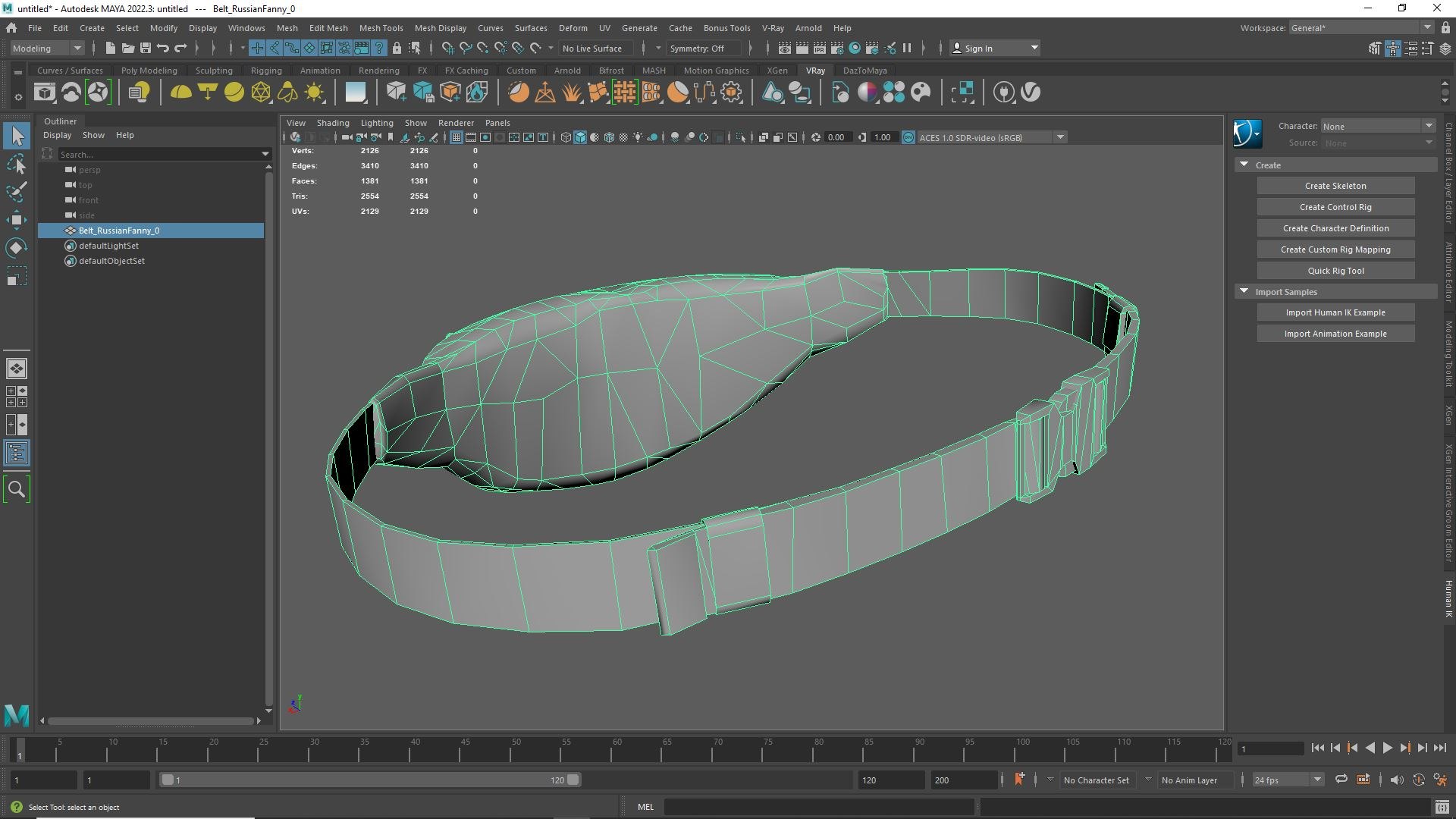Viewport: 1456px width, 819px height.
Task: Click the Set Bookmark icon on range slider
Action: 1019,780
